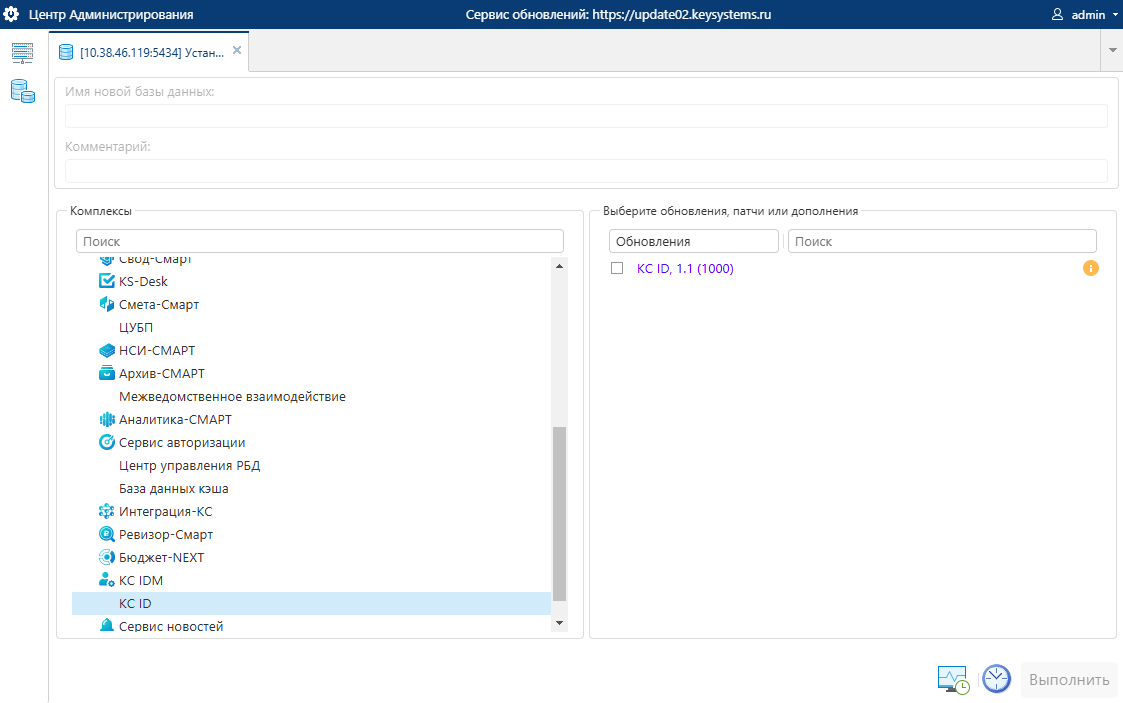Click the complexes list scrollbar thumb
1123x703 pixels.
click(559, 514)
